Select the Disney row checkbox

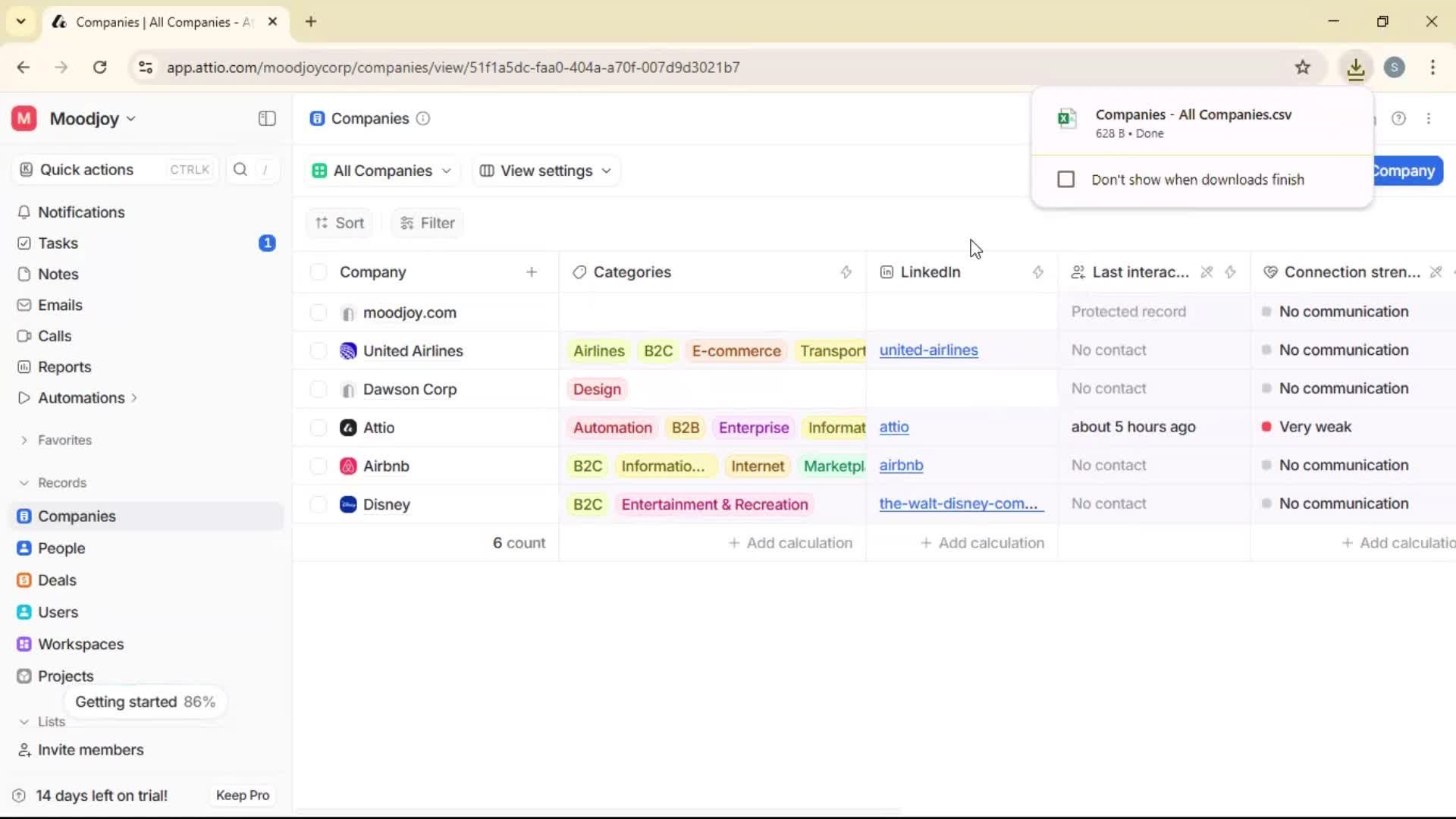[318, 504]
